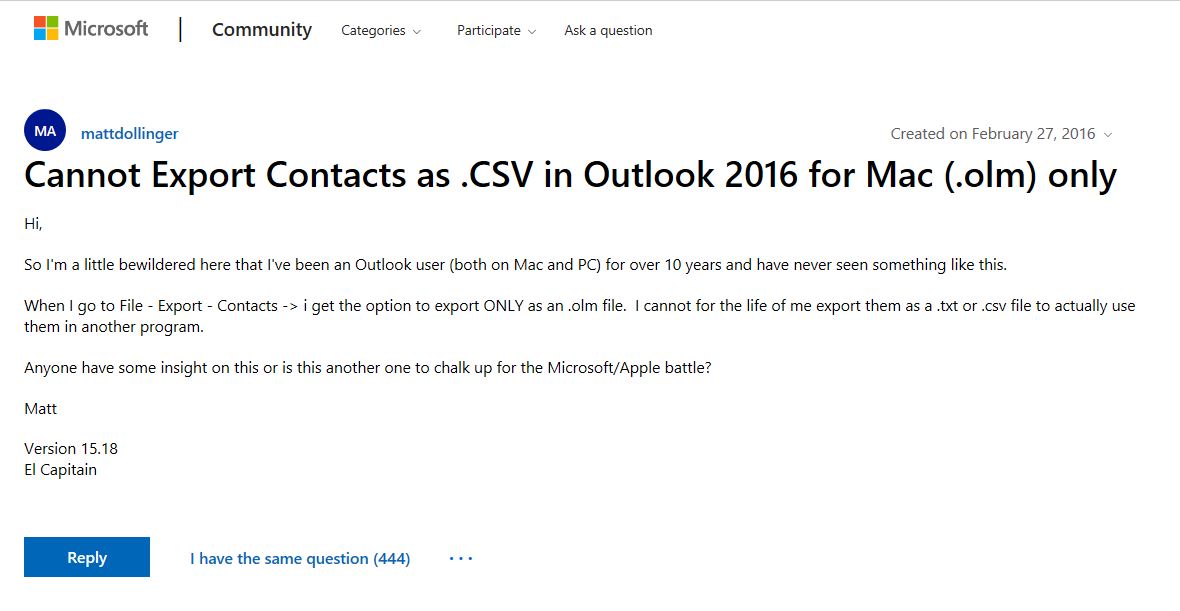Screen dimensions: 1180x611
Task: Expand the Categories dropdown
Action: point(381,31)
